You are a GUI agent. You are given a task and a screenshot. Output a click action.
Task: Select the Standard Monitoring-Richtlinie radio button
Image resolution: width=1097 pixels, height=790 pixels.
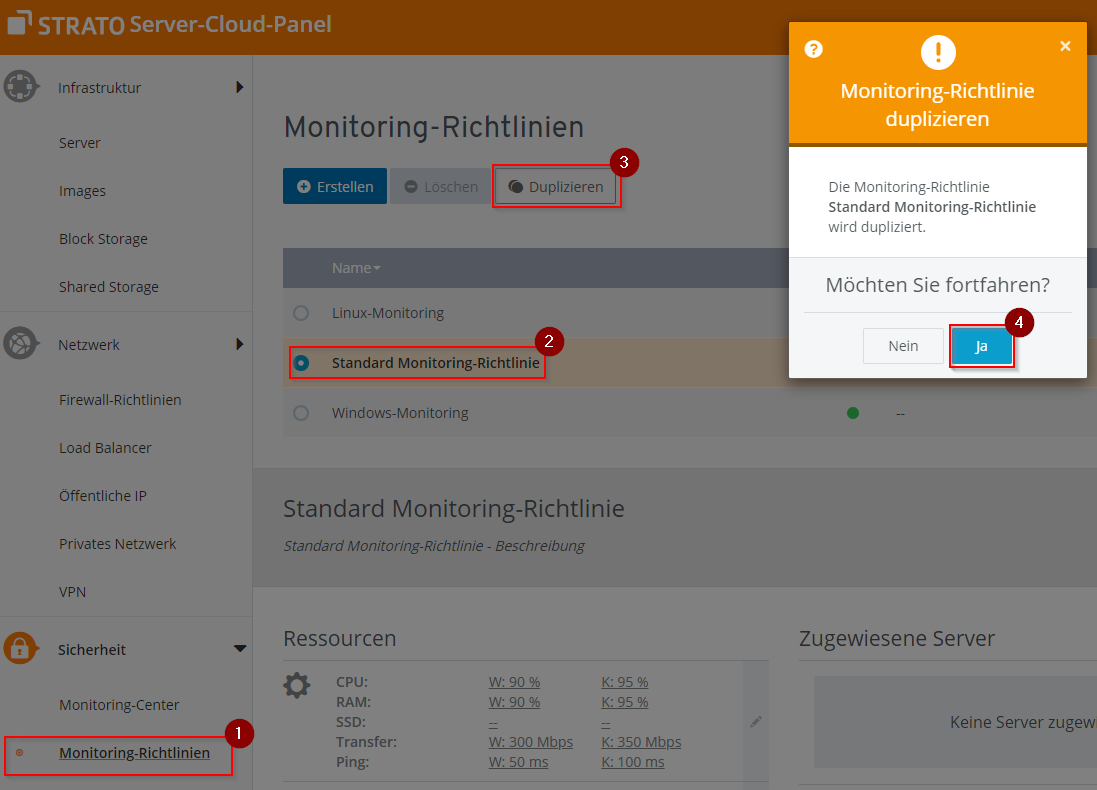click(301, 363)
